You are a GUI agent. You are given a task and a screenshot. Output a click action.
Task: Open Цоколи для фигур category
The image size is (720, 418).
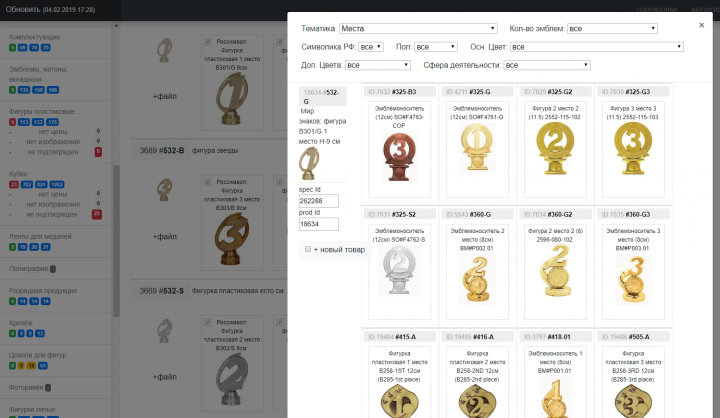38,355
